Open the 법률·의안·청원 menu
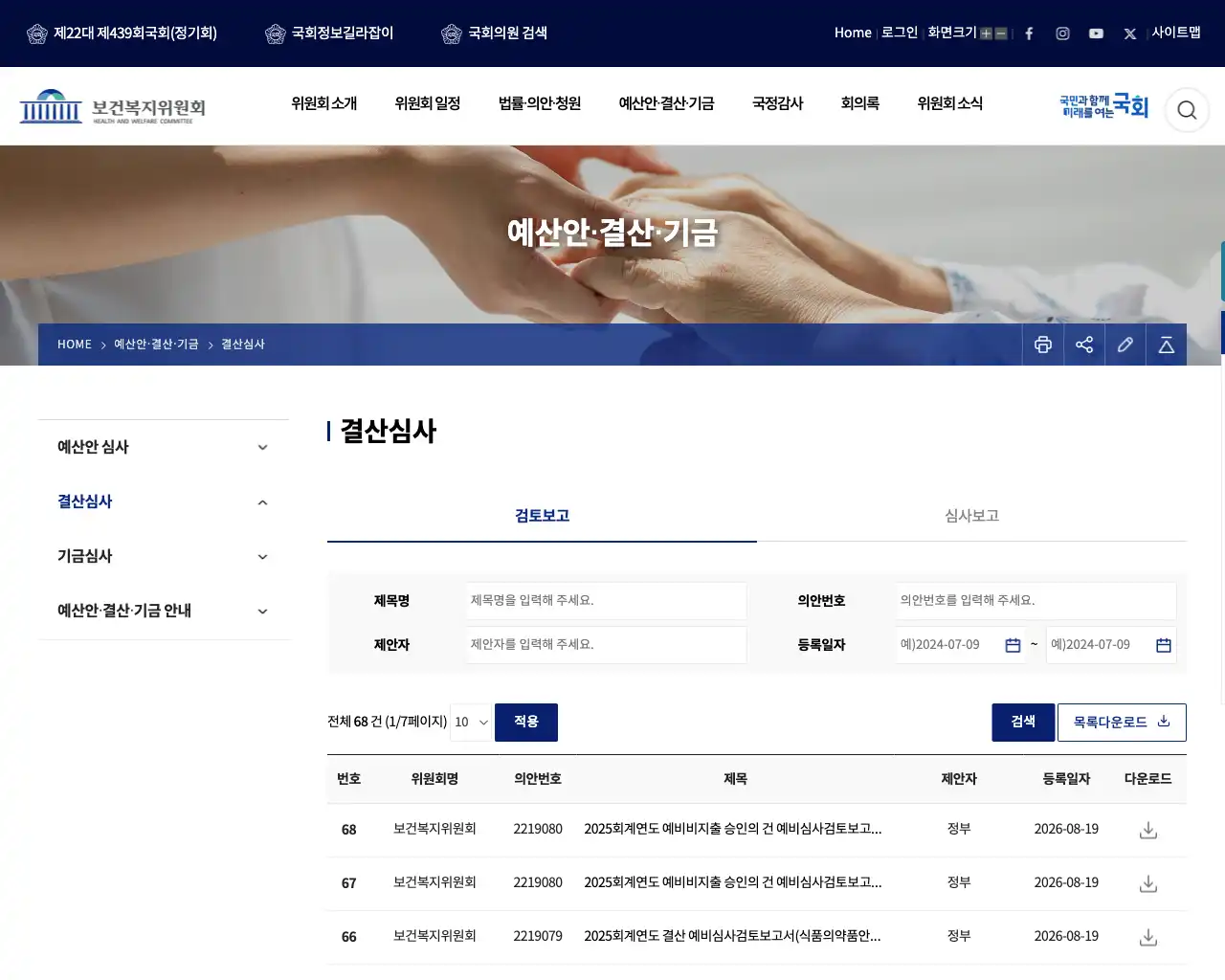Viewport: 1225px width, 980px height. point(540,103)
